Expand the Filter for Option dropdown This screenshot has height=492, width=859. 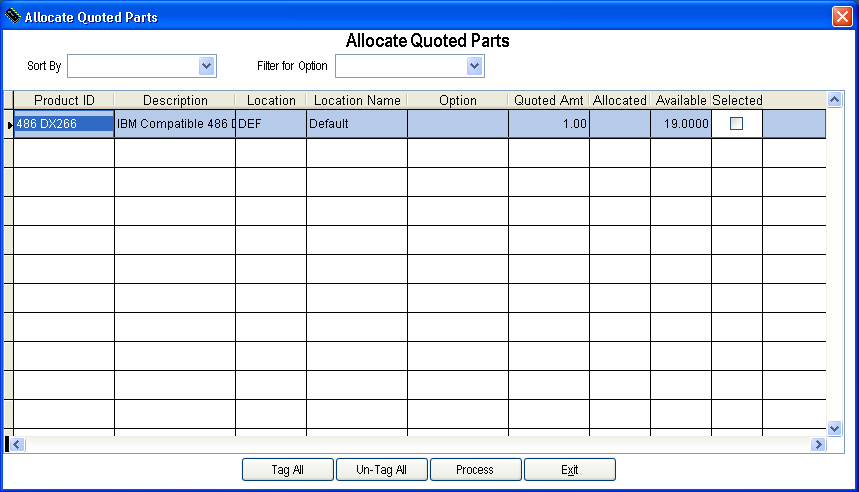click(475, 66)
